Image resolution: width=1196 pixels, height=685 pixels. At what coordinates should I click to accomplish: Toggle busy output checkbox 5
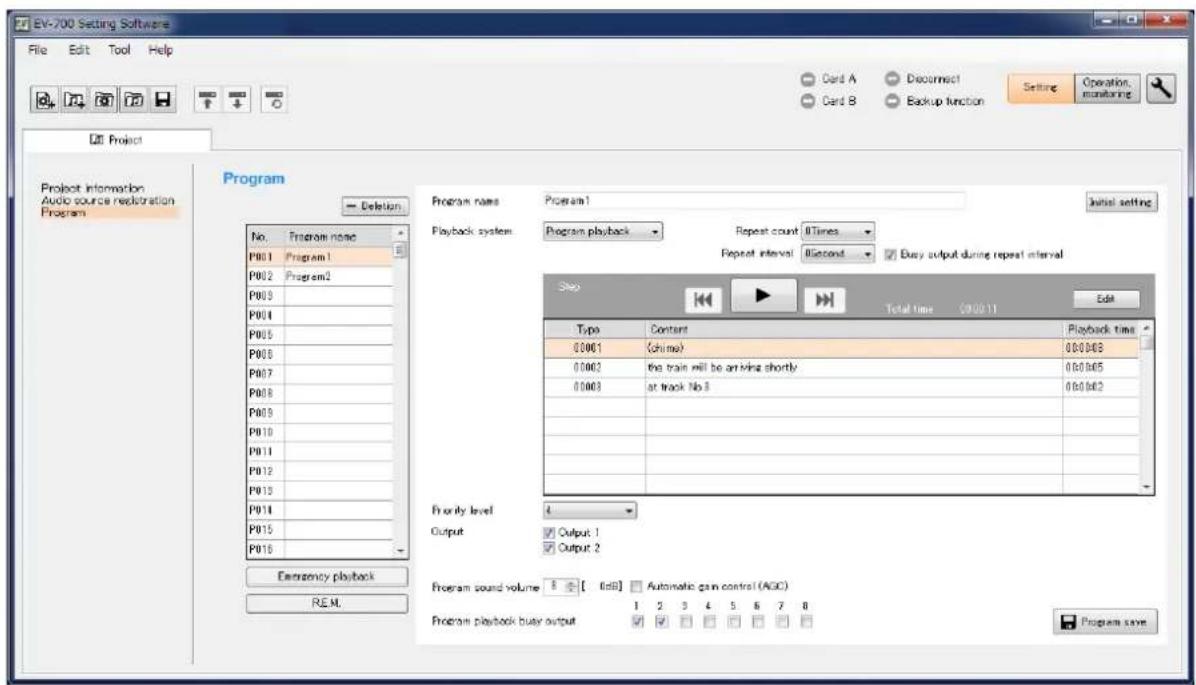coord(734,622)
